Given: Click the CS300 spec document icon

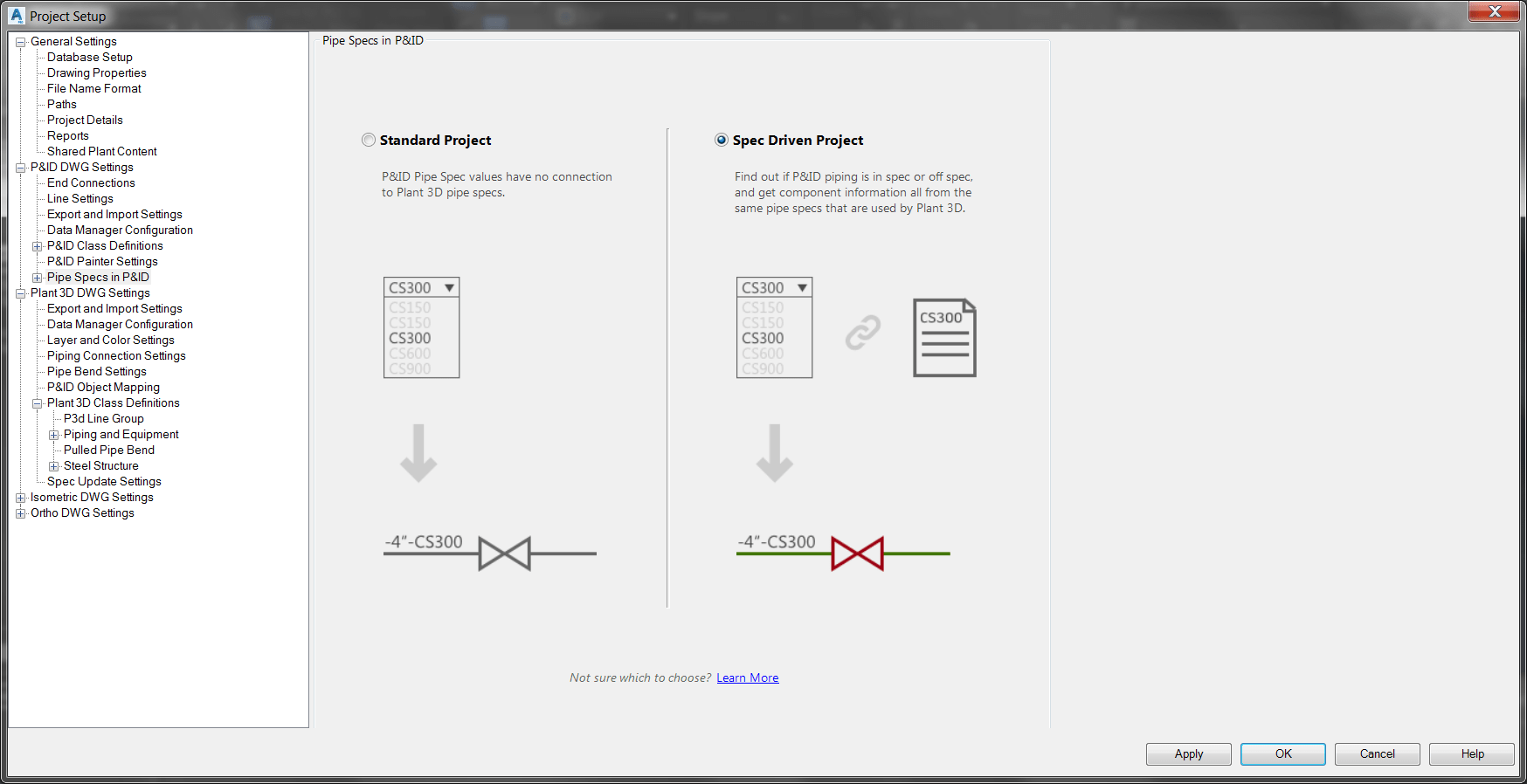Looking at the screenshot, I should tap(944, 338).
